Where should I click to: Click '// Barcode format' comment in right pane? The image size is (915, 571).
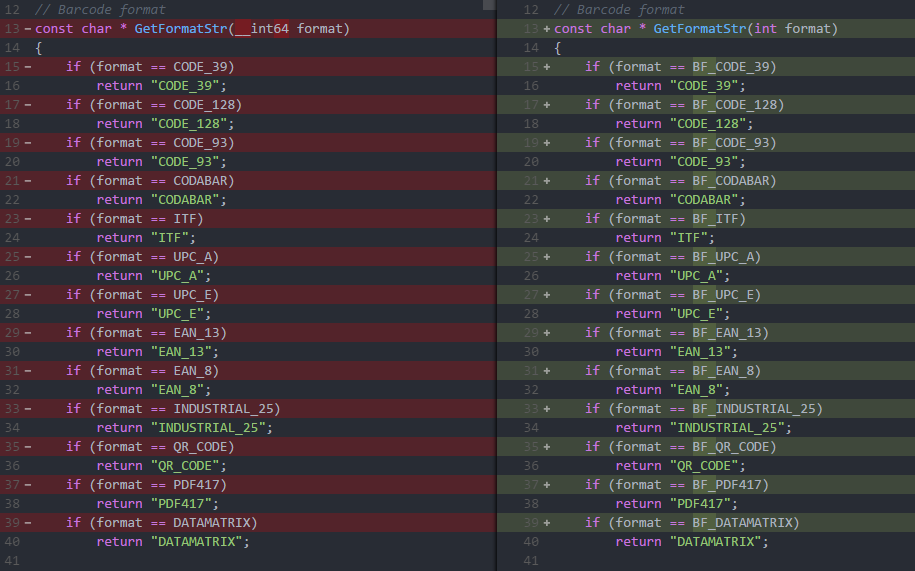point(619,9)
